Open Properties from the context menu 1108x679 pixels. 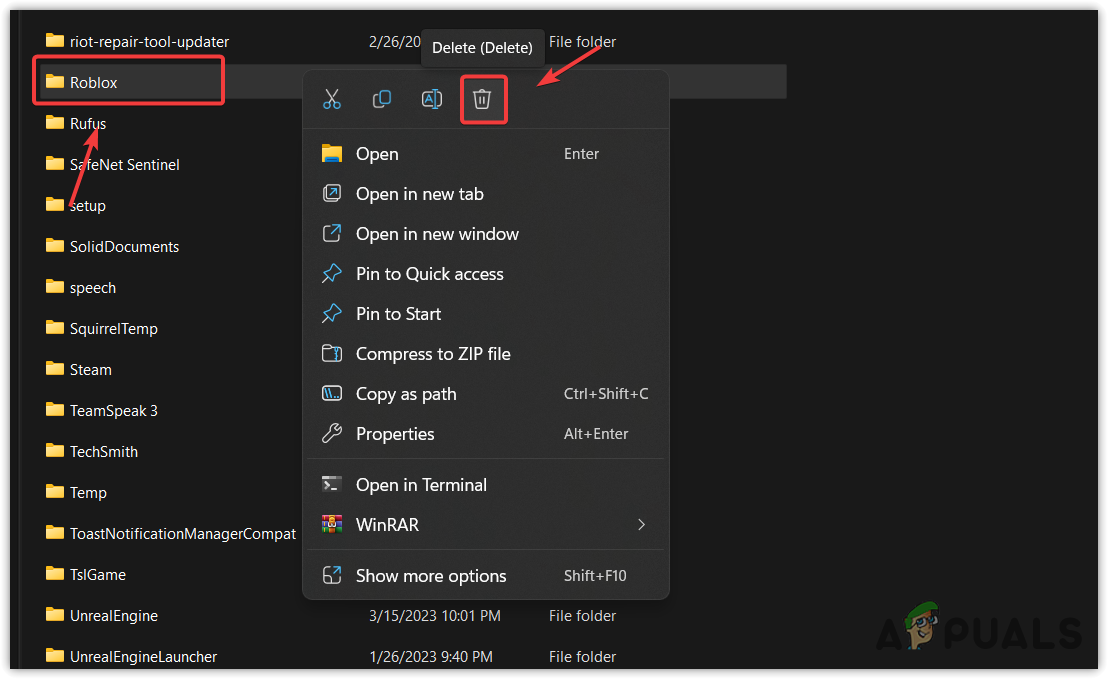395,434
